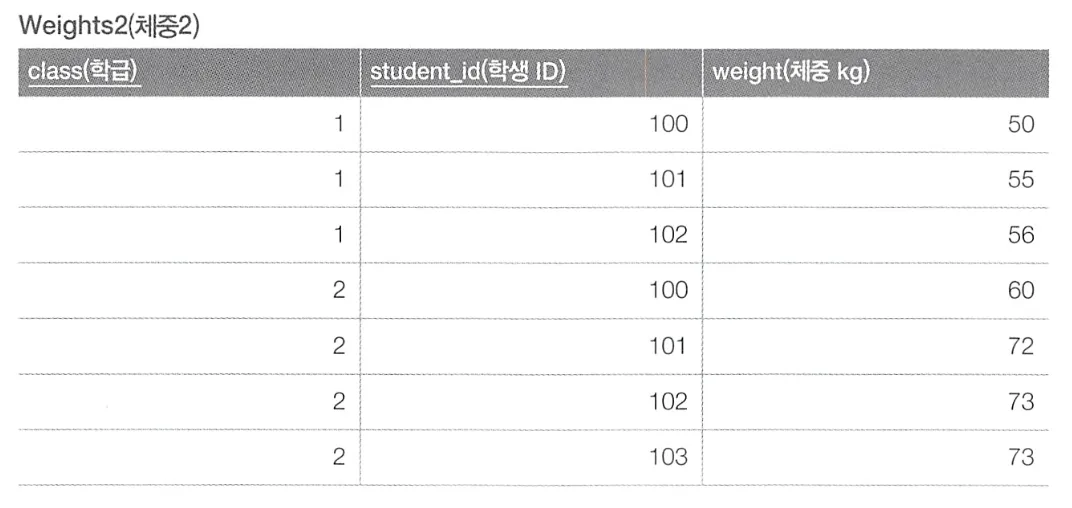Select weight cell with value 50

tap(876, 124)
